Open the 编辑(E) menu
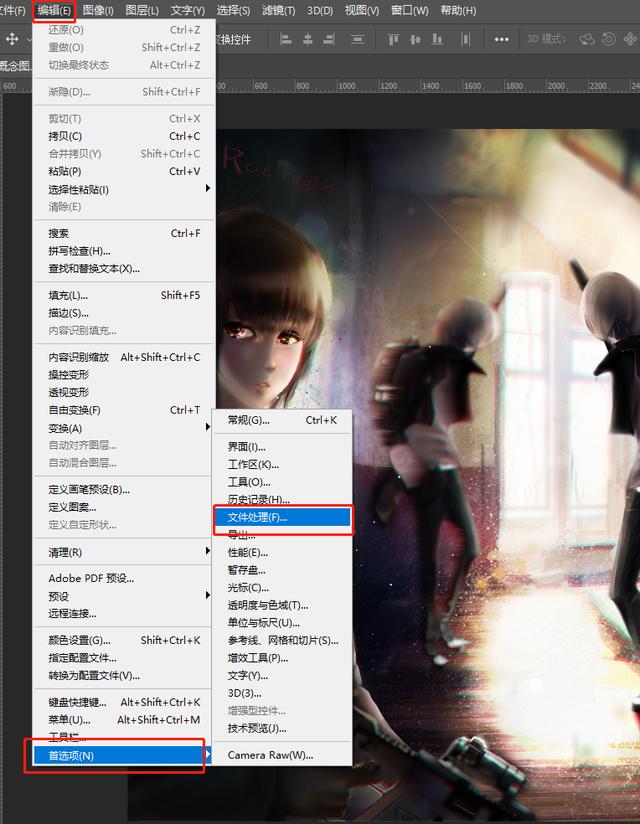 (54, 11)
